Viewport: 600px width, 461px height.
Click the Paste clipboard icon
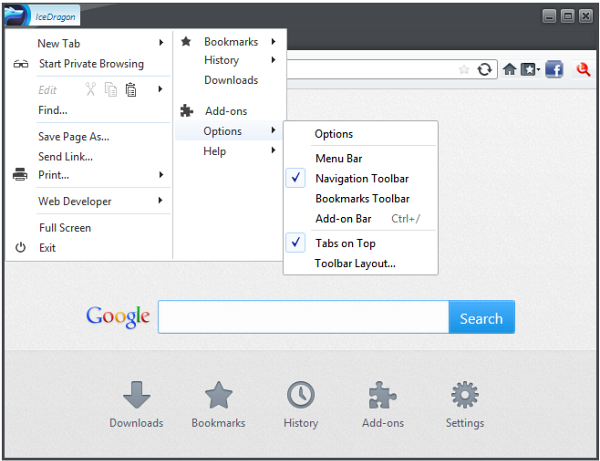(x=131, y=90)
